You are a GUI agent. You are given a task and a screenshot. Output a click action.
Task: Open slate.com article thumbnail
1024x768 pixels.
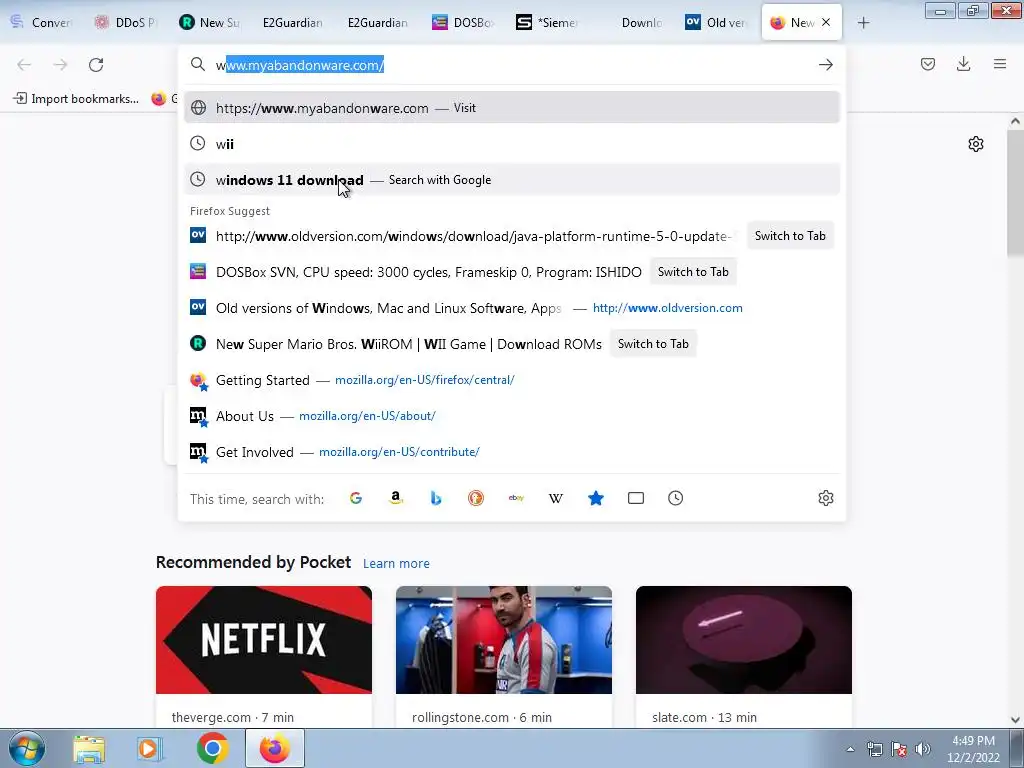tap(744, 640)
